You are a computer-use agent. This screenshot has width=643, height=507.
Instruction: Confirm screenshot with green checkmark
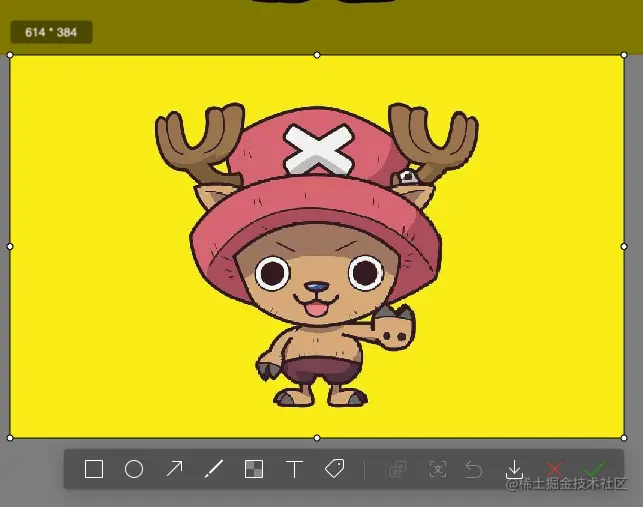click(594, 469)
